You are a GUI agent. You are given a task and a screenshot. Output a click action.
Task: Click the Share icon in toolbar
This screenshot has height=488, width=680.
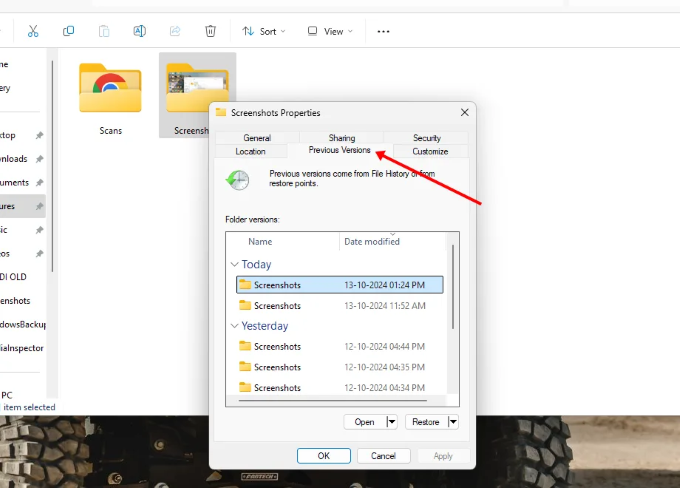click(x=175, y=31)
